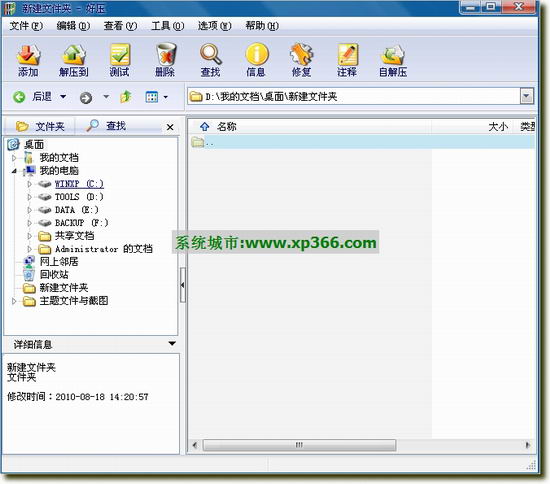Click the 删除 (Delete) trash icon
This screenshot has width=550, height=484.
click(165, 60)
